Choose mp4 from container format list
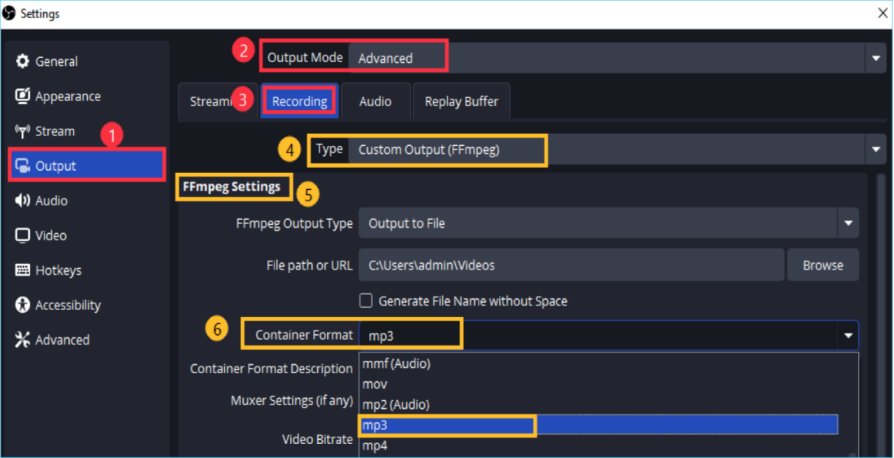This screenshot has width=894, height=458. pyautogui.click(x=375, y=446)
